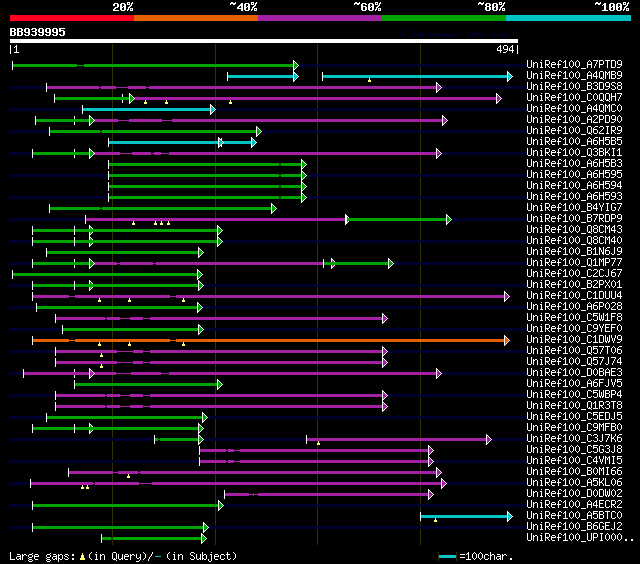The width and height of the screenshot is (640, 564).
Task: Select the UniRef100_Q1R3T8 label
Action: (574, 406)
